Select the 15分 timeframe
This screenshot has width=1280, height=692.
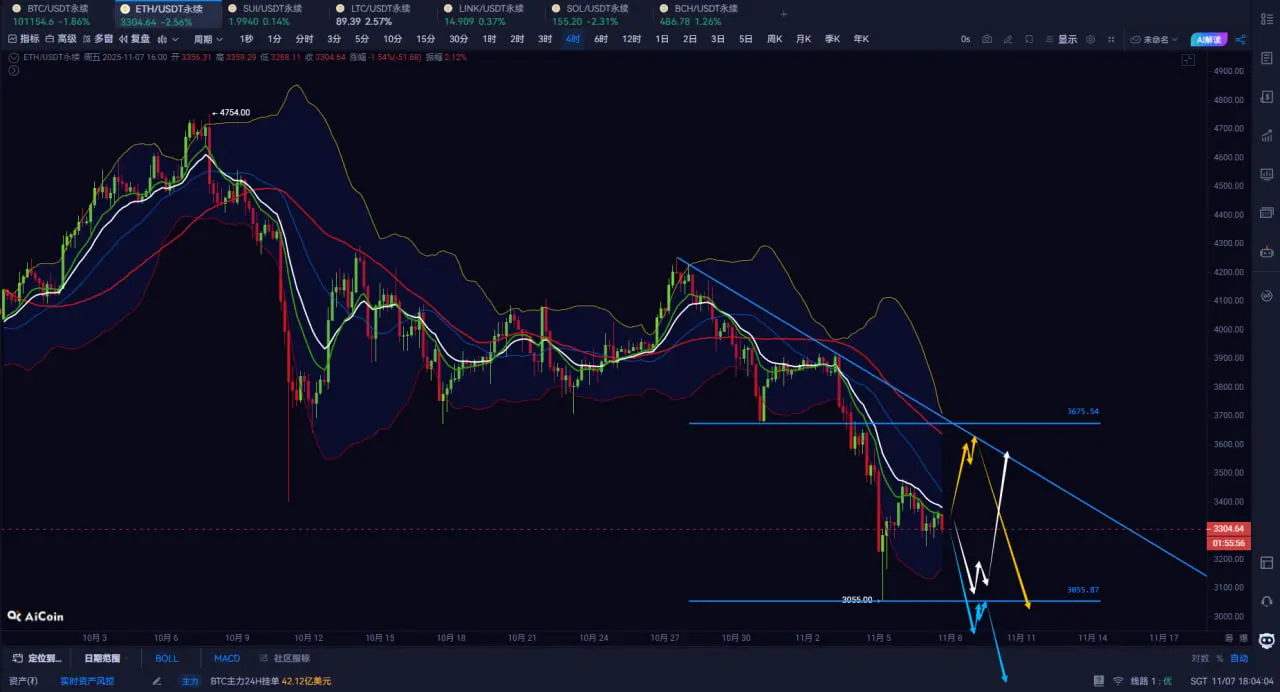point(425,39)
